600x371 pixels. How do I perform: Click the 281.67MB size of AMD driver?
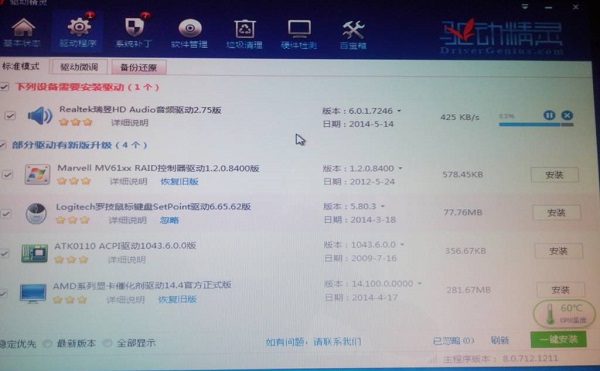tap(468, 290)
